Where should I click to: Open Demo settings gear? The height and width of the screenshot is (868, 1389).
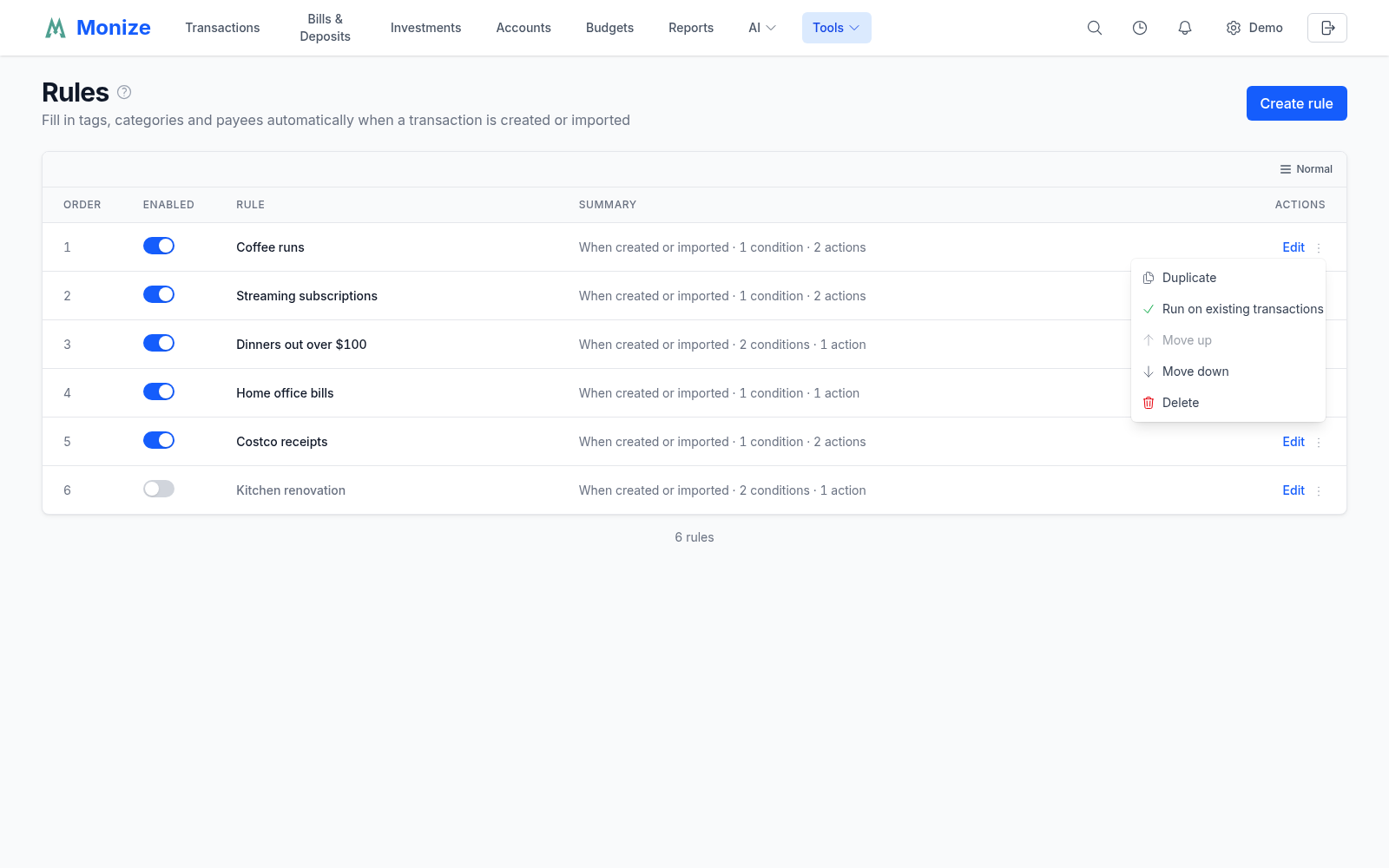pyautogui.click(x=1254, y=28)
